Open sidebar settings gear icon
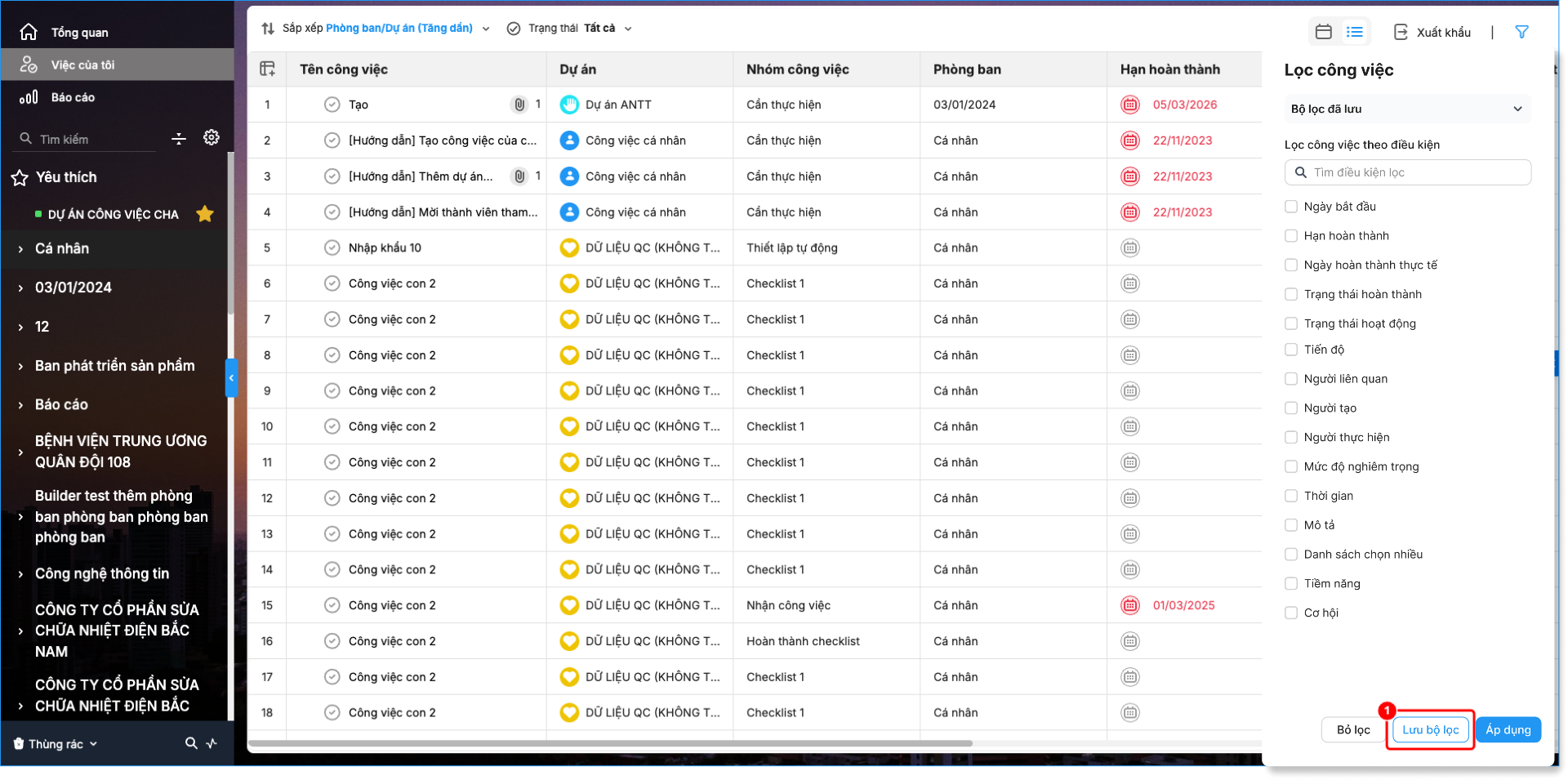Image resolution: width=1568 pixels, height=780 pixels. 212,137
